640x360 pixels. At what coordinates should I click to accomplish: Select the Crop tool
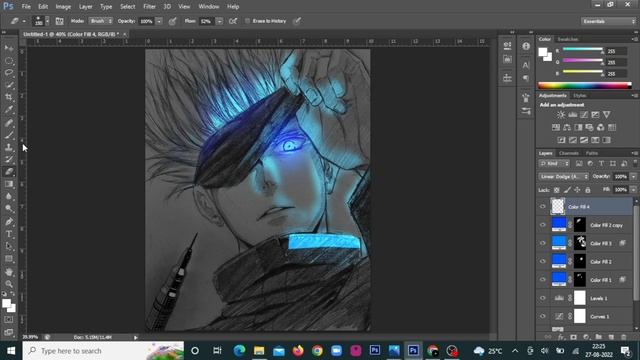tap(9, 97)
